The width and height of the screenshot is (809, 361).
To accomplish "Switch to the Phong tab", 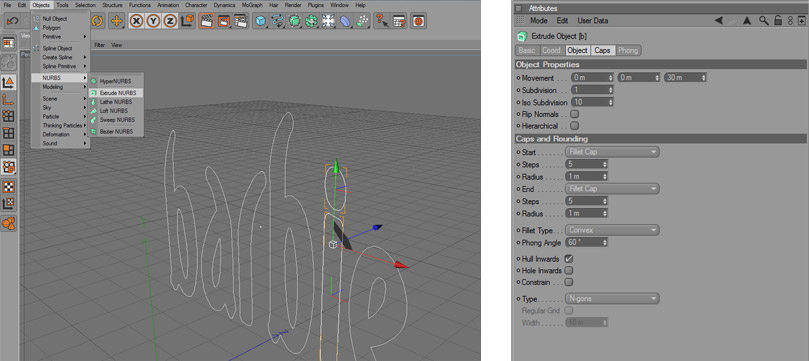I will tap(628, 51).
